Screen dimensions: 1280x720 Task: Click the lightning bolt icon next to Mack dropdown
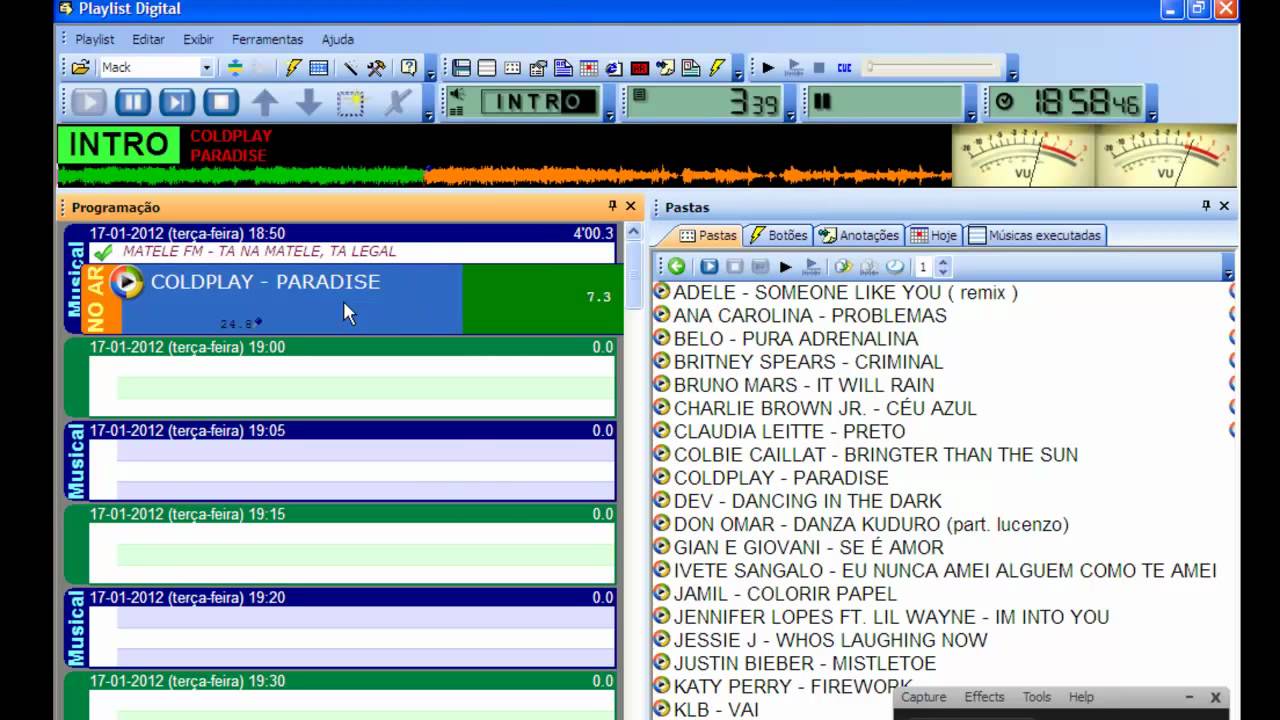(293, 68)
